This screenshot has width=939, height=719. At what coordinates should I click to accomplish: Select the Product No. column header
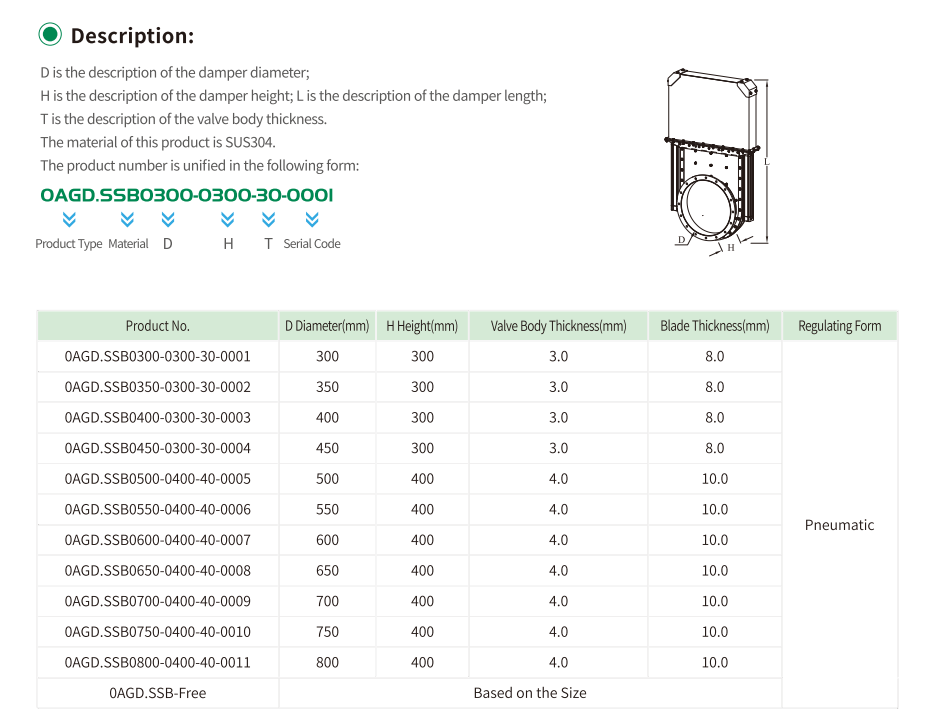coord(157,326)
